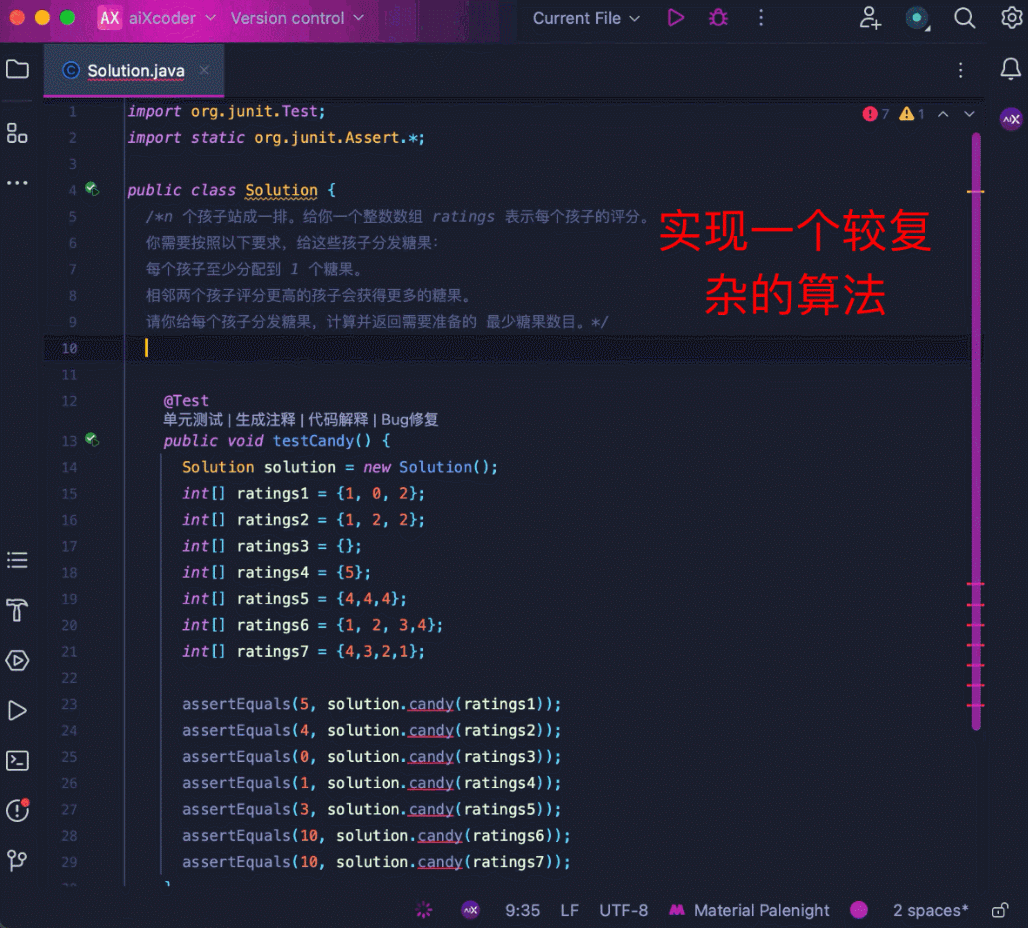Click the errors count indicator 7
Viewport: 1028px width, 928px height.
coord(876,114)
